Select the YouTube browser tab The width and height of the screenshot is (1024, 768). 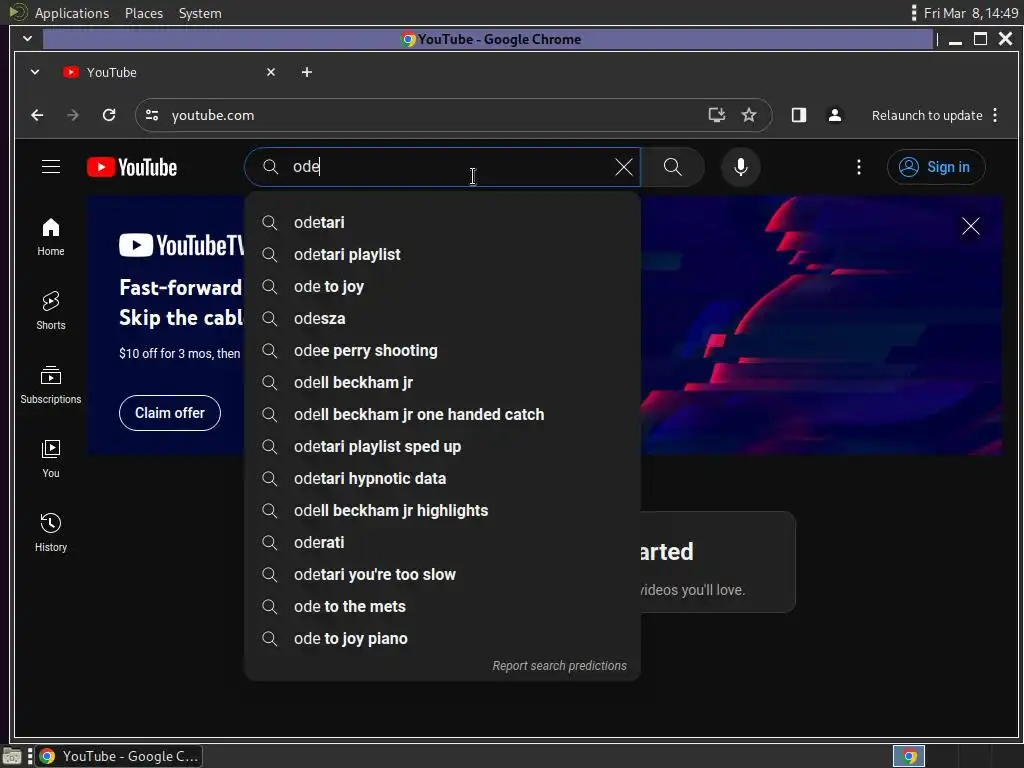(x=170, y=72)
